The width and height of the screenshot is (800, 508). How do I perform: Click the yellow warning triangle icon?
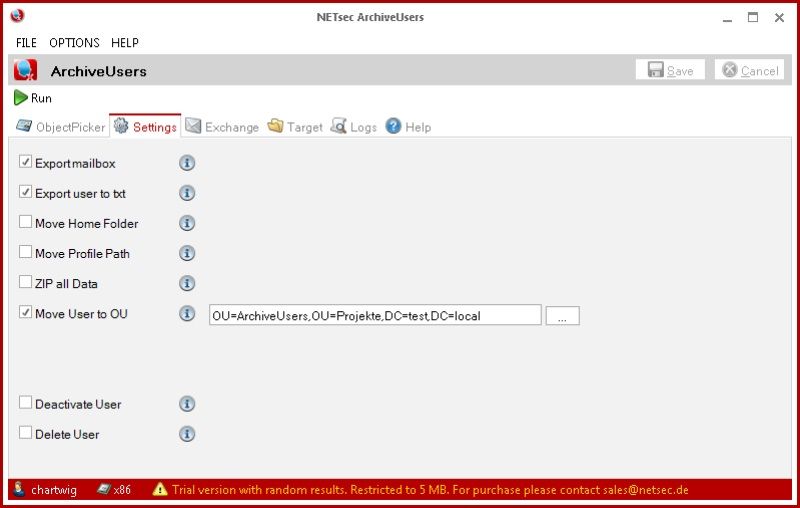160,489
